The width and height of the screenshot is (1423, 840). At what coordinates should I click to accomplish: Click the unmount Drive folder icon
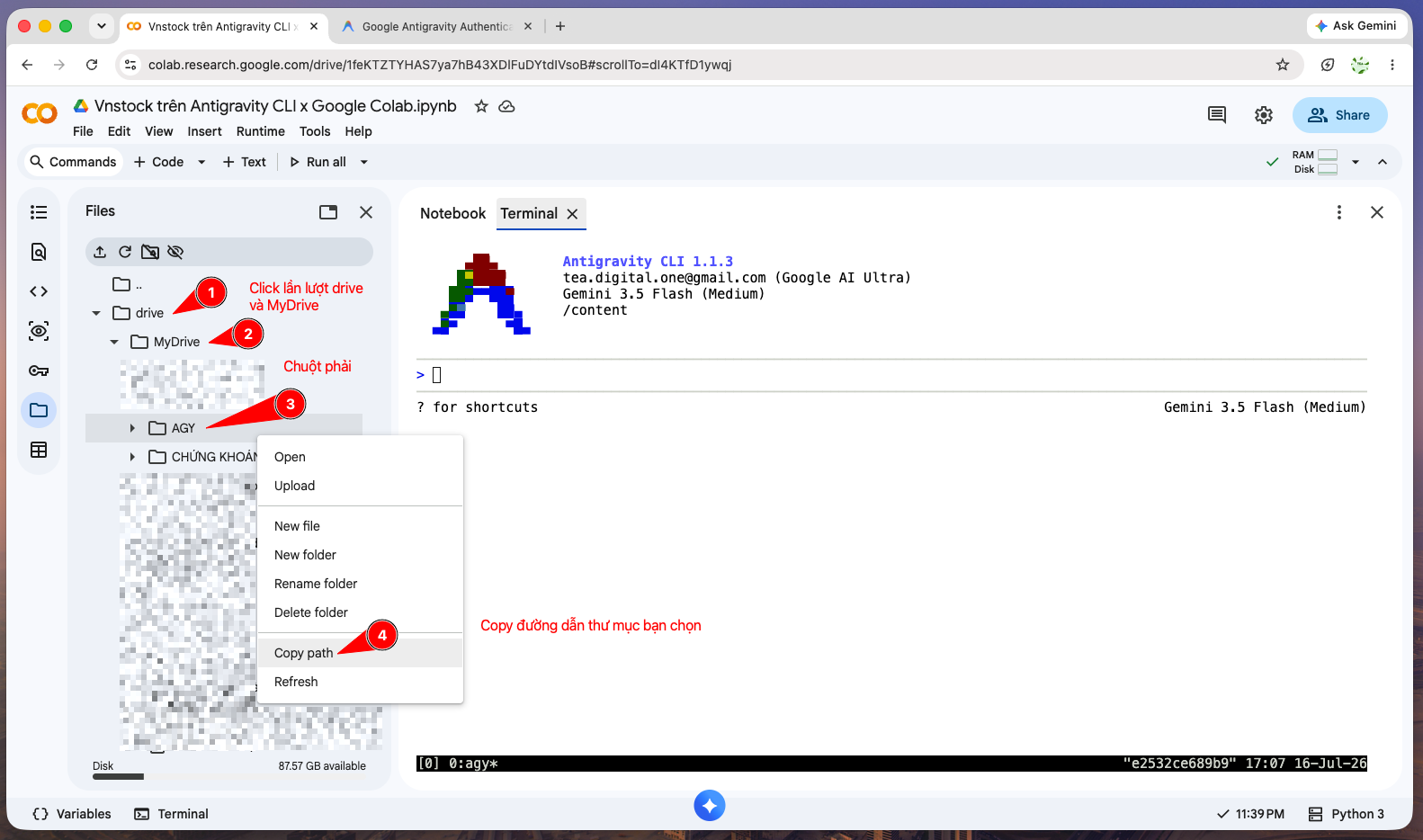150,252
